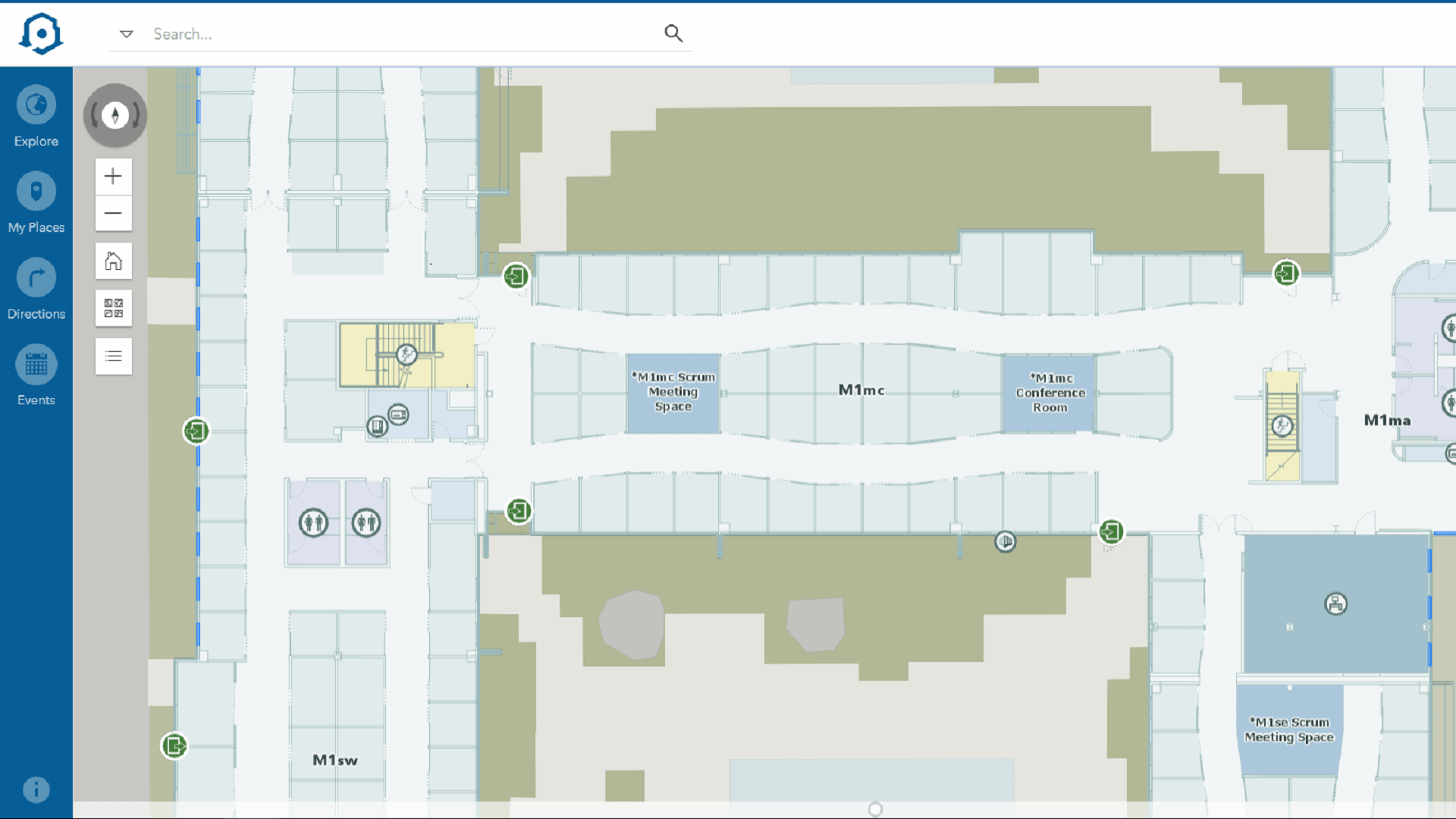Image resolution: width=1456 pixels, height=819 pixels.
Task: Zoom in on the map
Action: (114, 177)
